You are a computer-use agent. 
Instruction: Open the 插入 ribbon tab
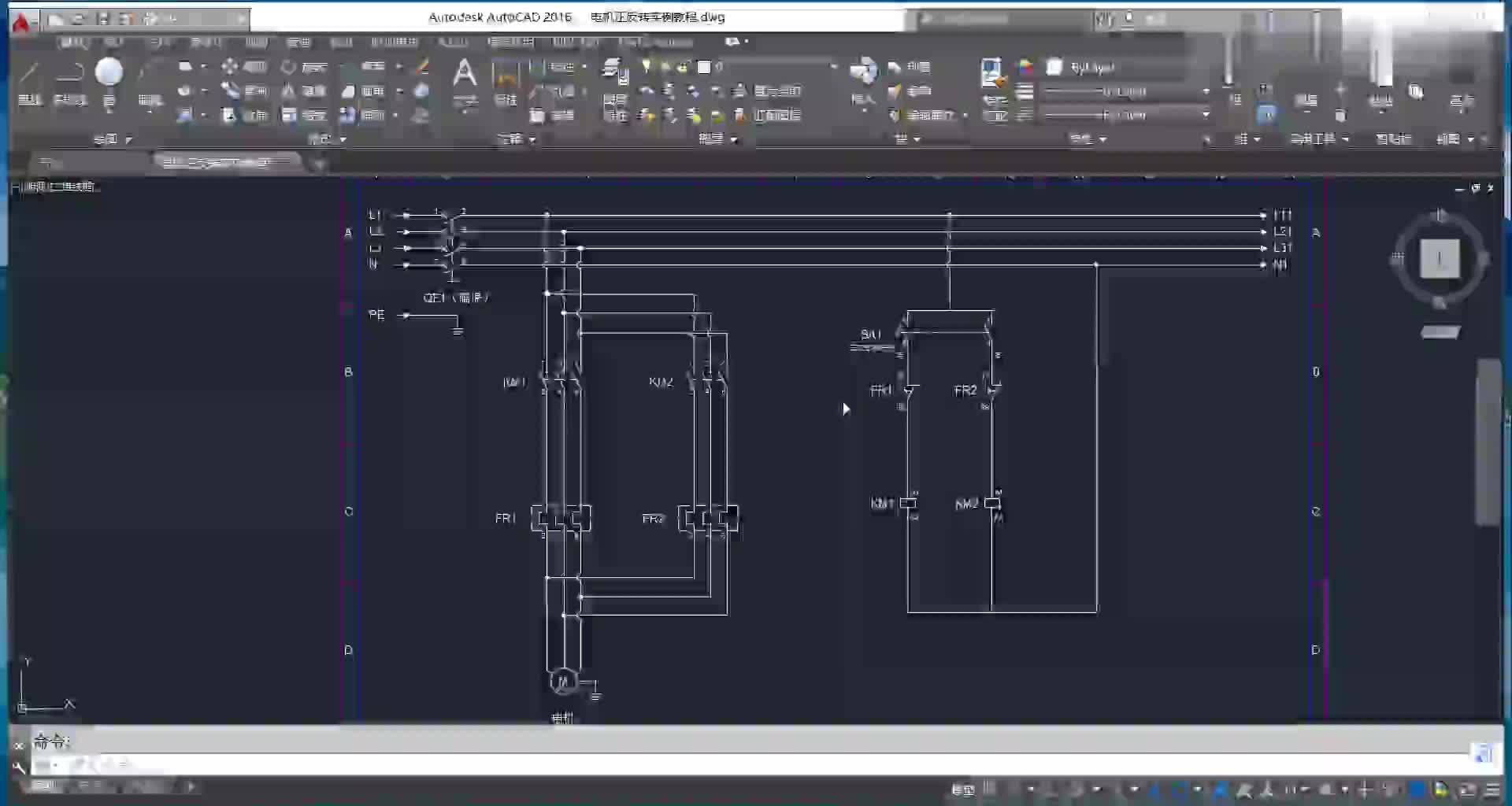[114, 42]
